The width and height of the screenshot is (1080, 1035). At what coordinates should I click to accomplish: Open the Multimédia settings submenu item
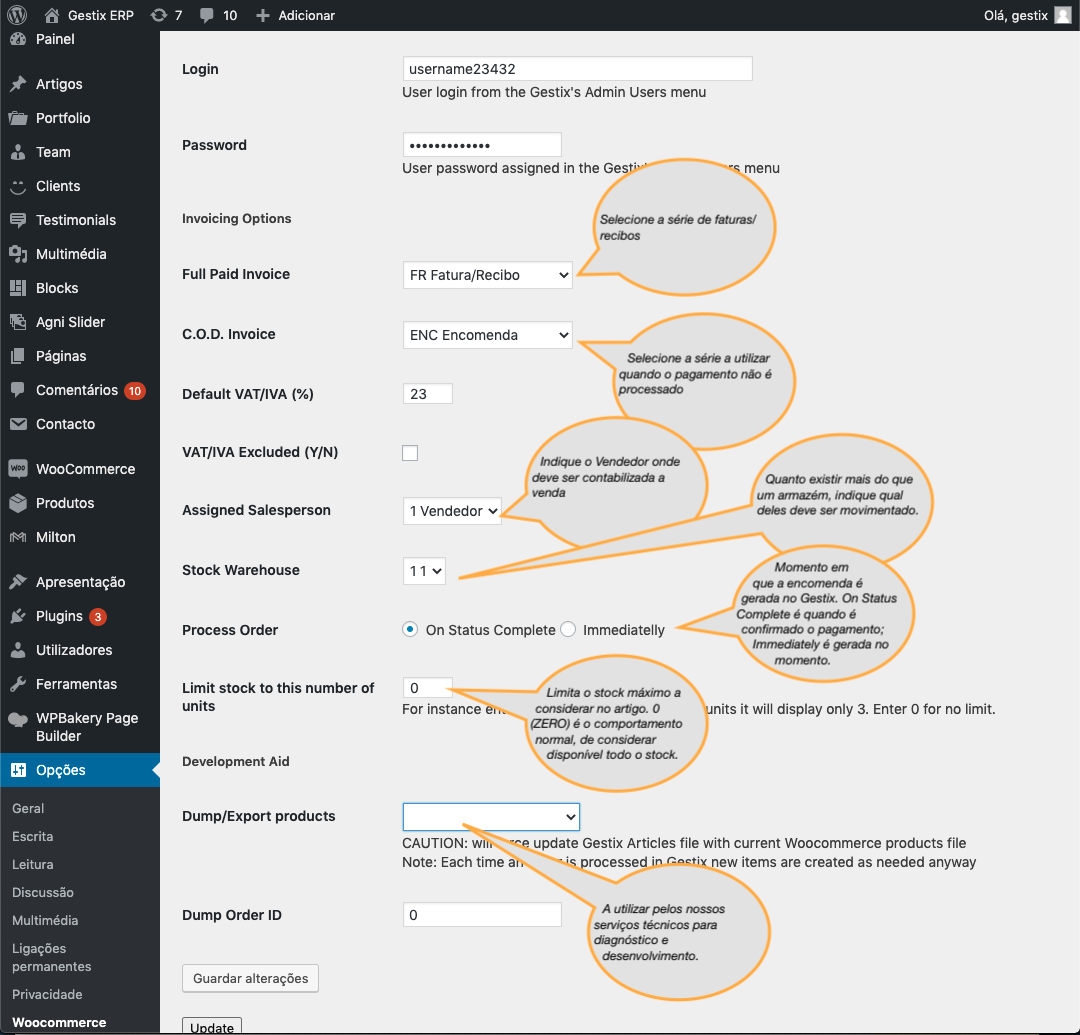pos(45,921)
